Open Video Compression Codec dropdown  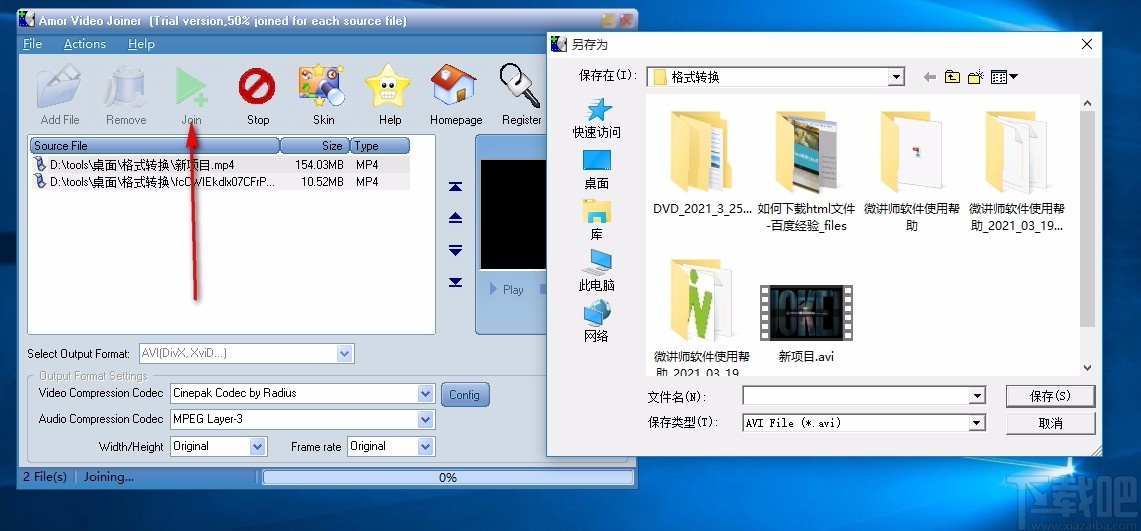426,394
